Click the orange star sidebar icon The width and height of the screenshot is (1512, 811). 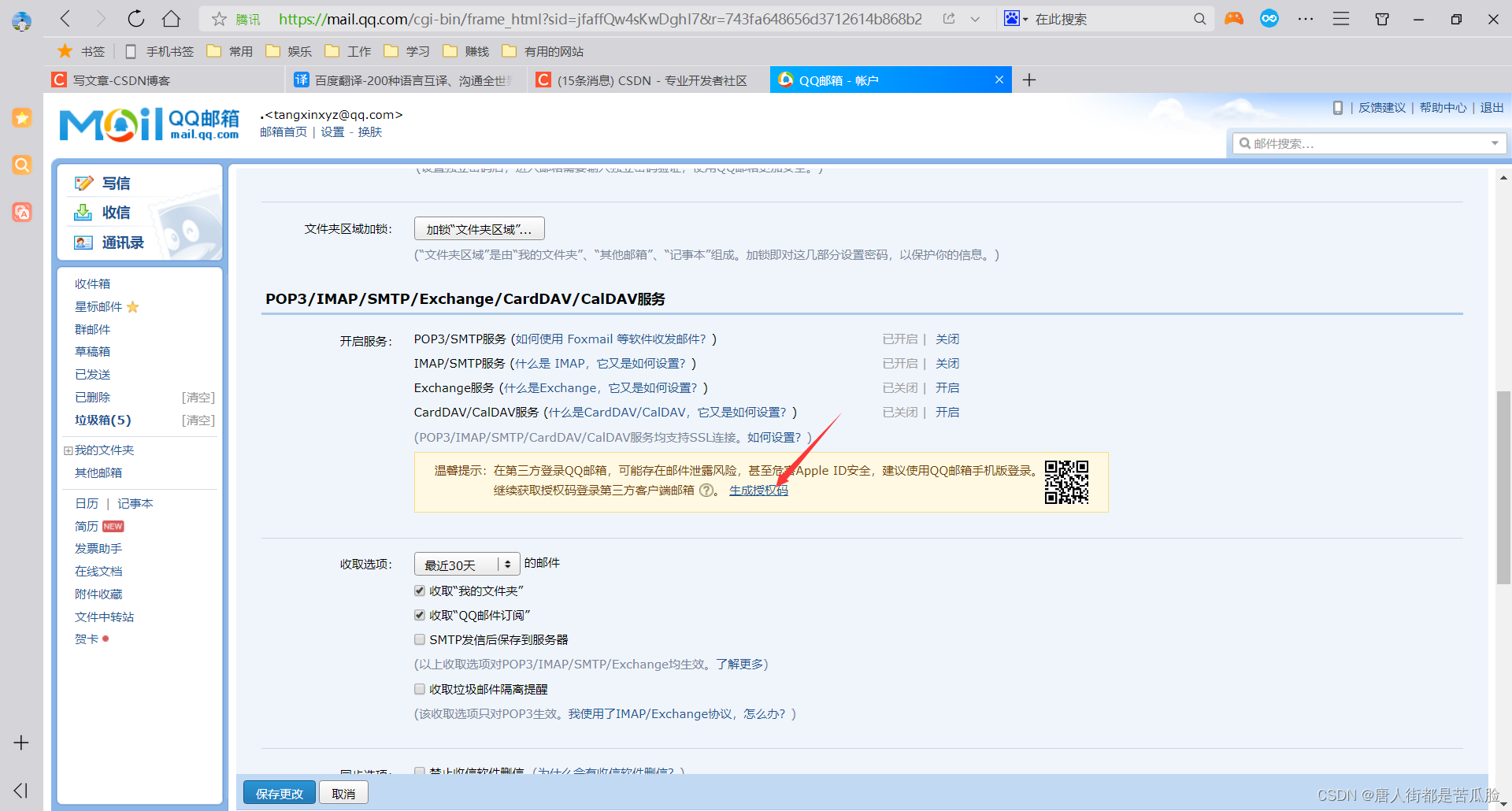pos(22,118)
